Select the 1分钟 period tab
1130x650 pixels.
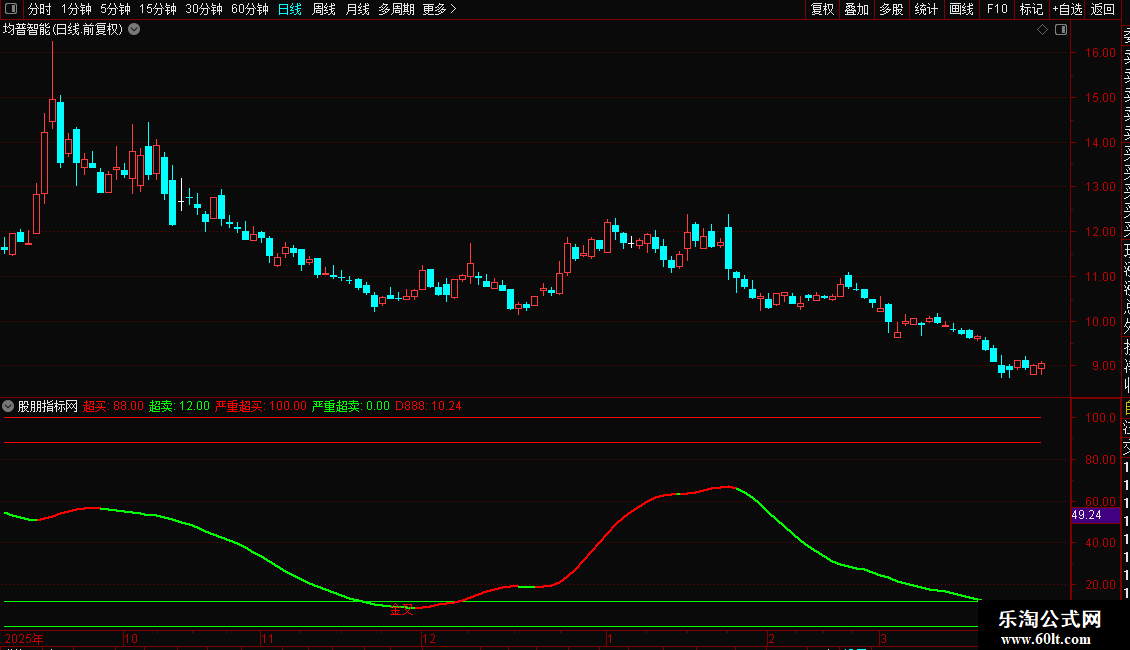76,9
